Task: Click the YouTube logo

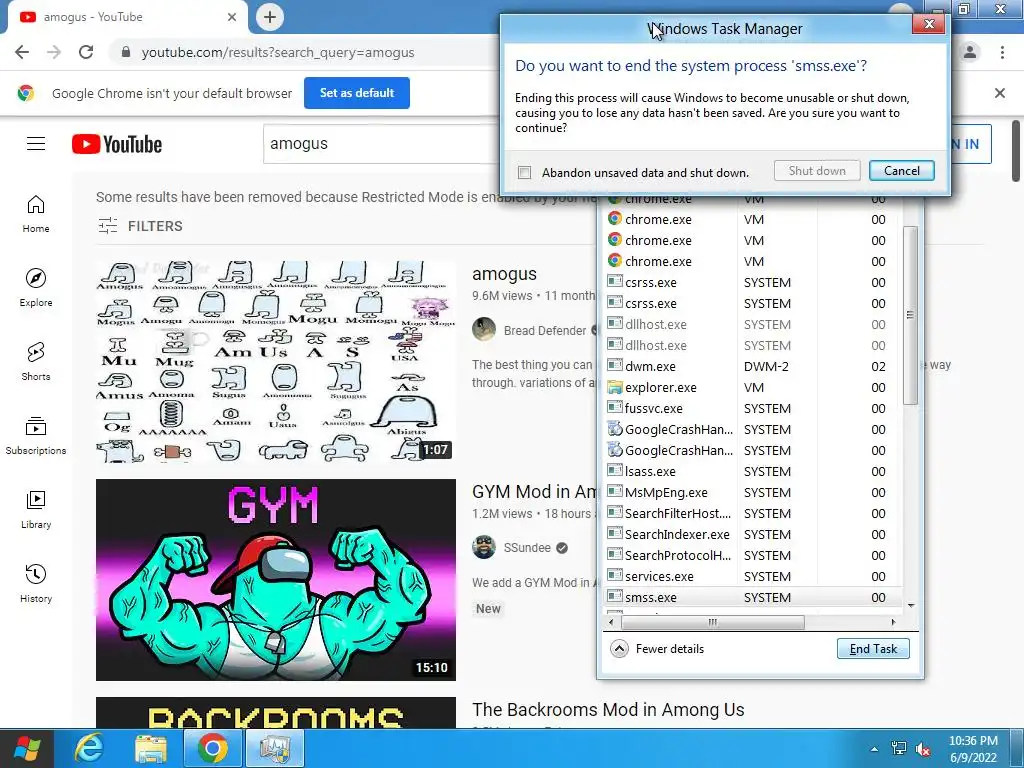Action: pos(117,144)
